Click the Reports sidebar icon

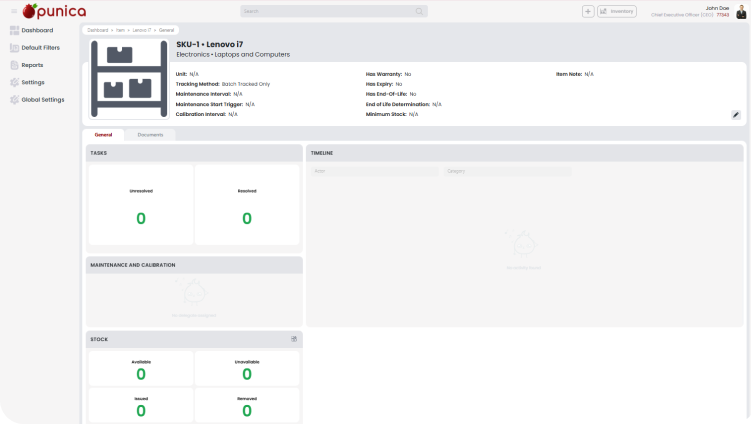tap(14, 65)
